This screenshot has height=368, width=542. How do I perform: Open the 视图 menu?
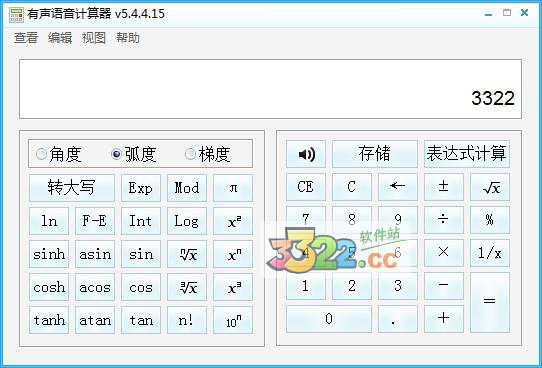[94, 38]
